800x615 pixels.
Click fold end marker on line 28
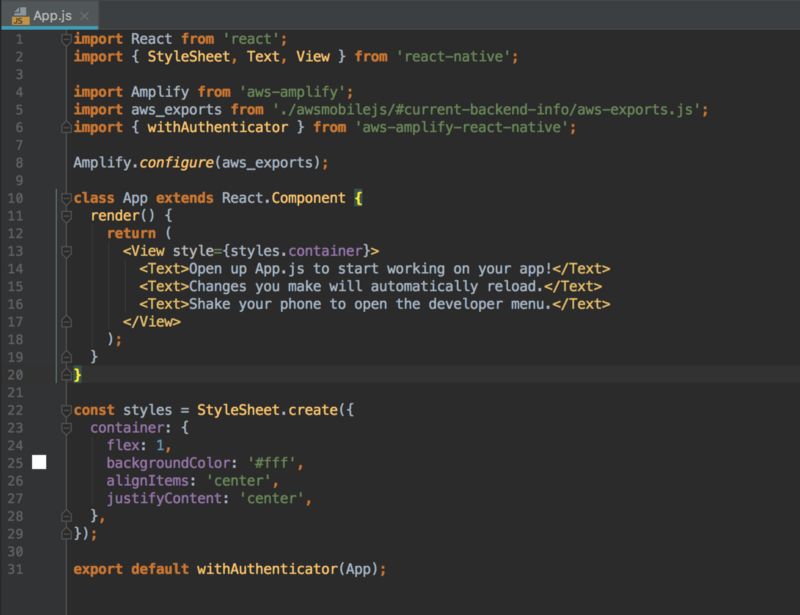[66, 516]
